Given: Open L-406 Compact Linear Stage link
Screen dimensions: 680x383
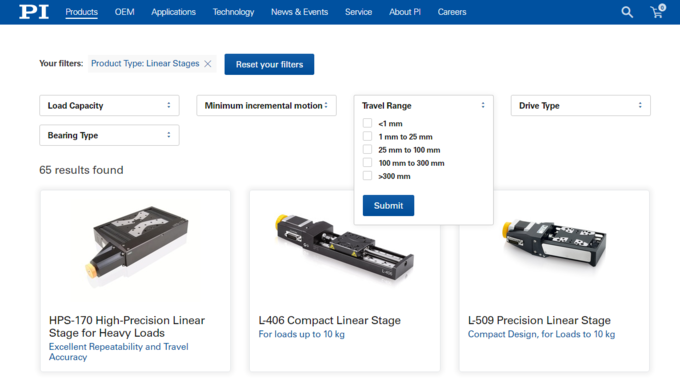Looking at the screenshot, I should [330, 321].
